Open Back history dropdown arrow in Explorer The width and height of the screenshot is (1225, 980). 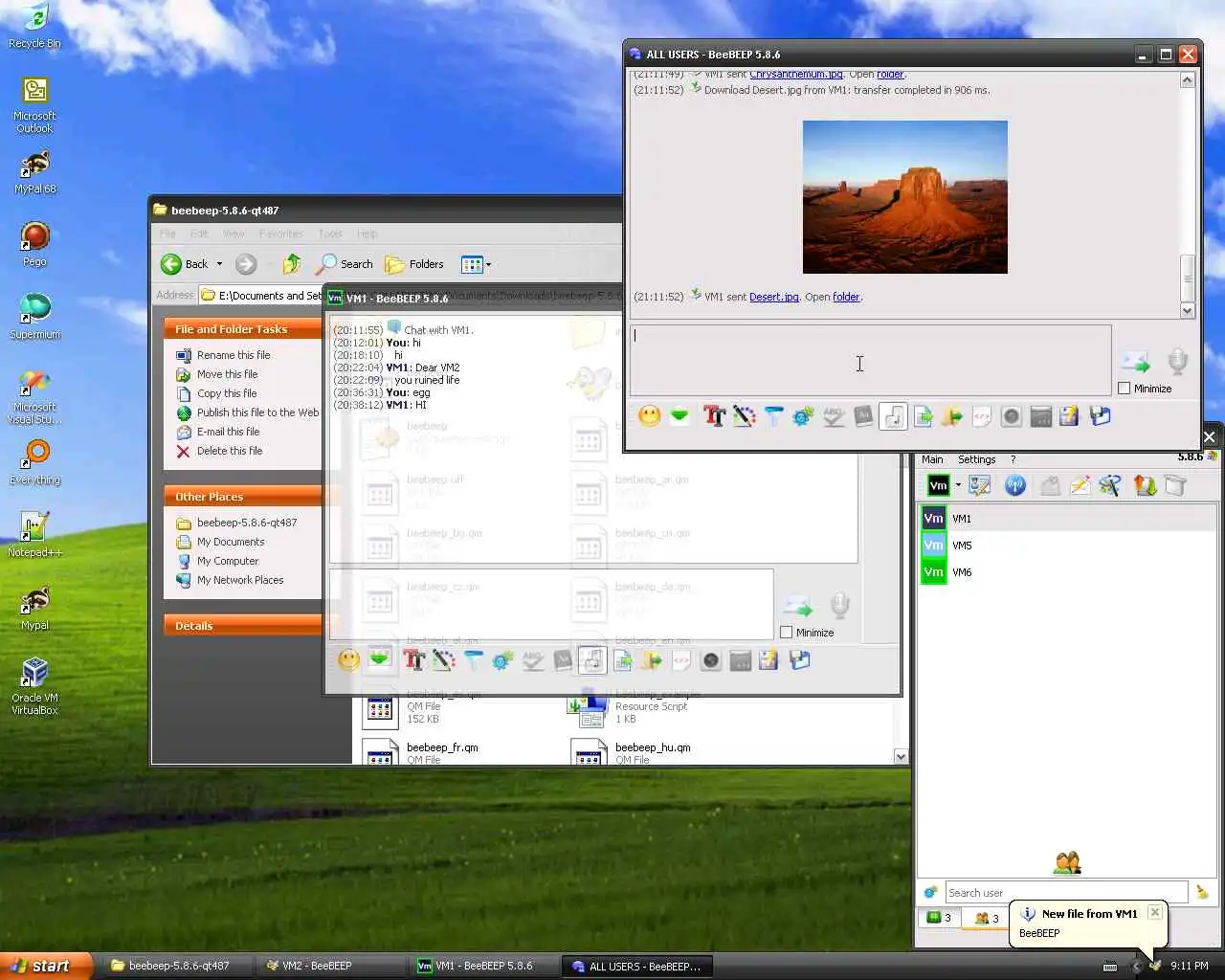tap(219, 264)
